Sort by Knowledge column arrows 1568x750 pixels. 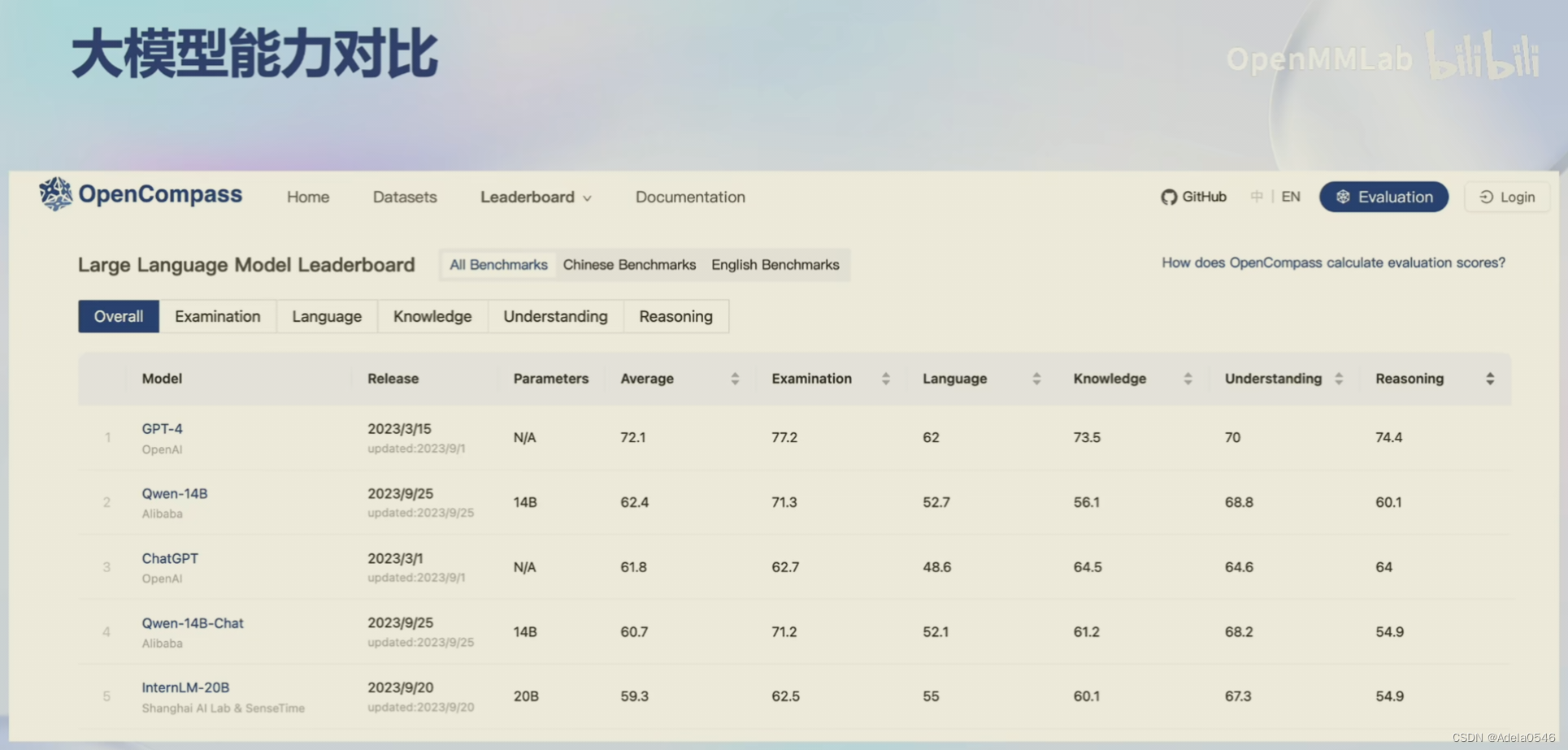point(1188,379)
